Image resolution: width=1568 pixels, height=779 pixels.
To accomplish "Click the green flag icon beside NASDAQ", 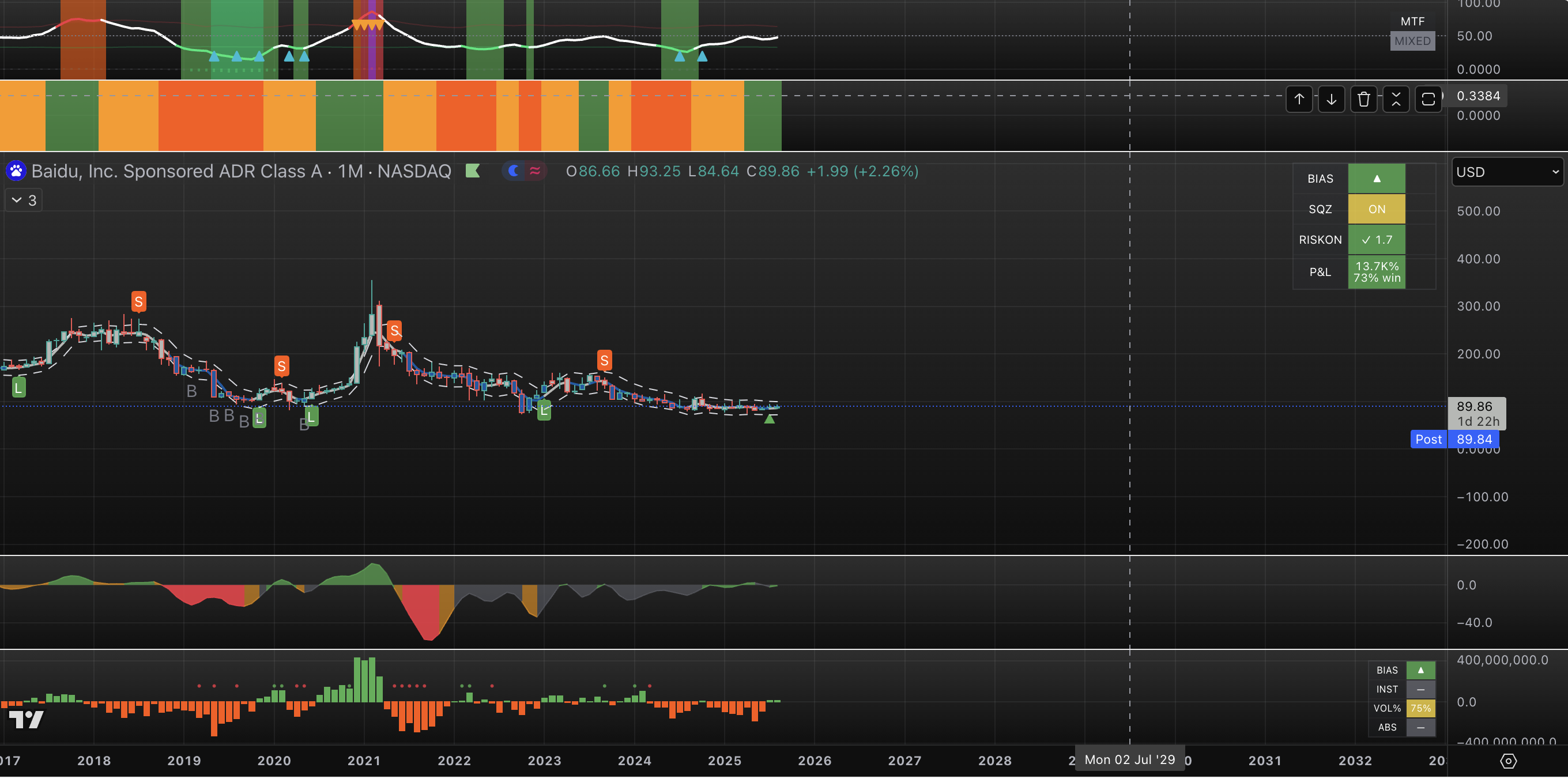I will pyautogui.click(x=472, y=171).
